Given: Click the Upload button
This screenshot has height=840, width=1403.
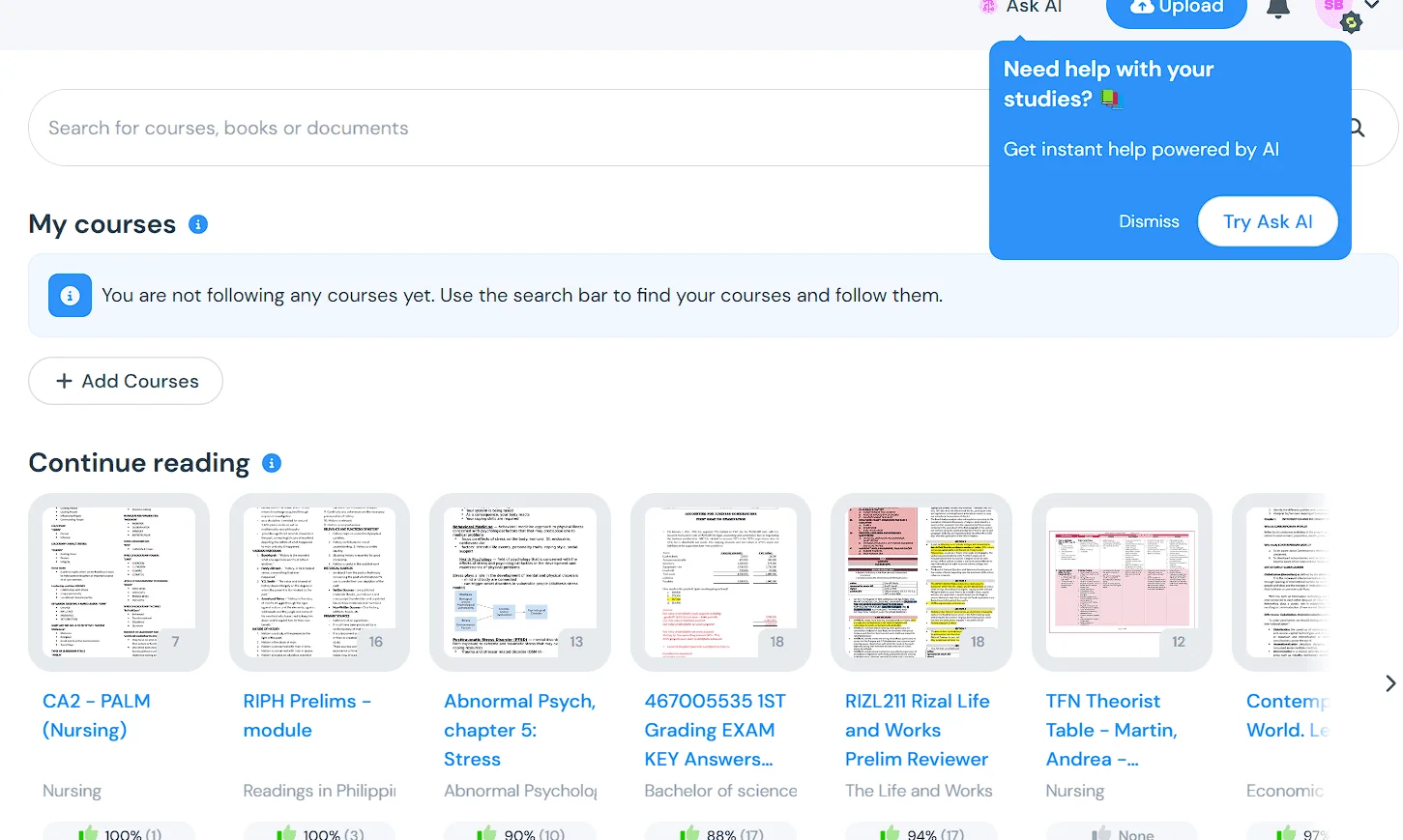Looking at the screenshot, I should (1177, 10).
